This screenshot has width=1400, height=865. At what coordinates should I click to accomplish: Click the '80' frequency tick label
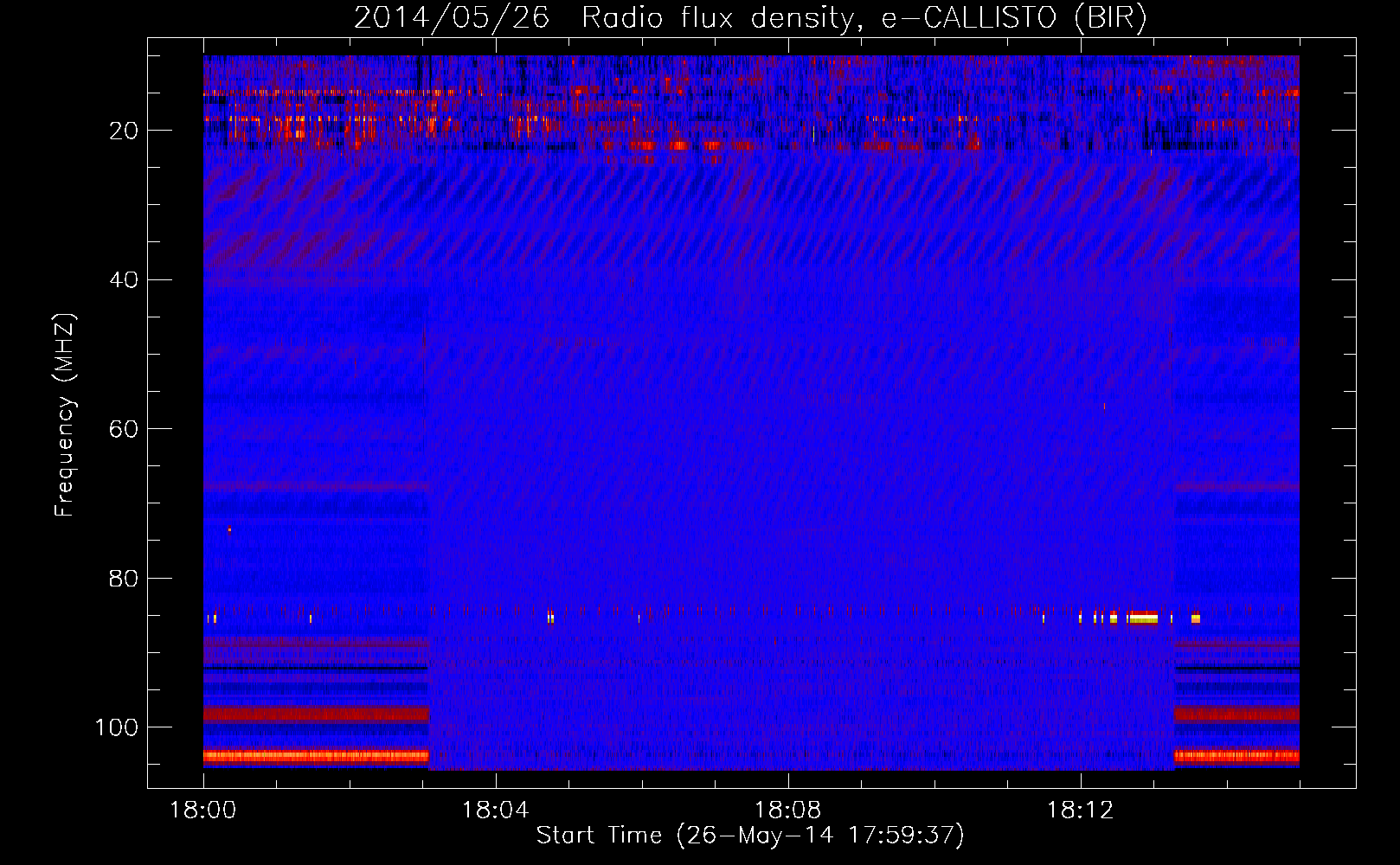pyautogui.click(x=124, y=578)
